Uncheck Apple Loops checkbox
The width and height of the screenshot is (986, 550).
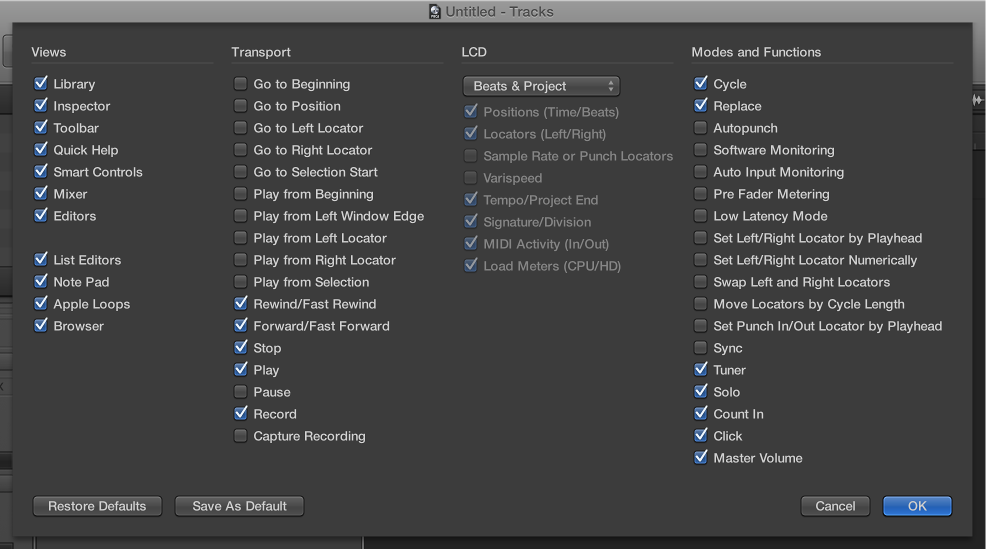tap(41, 304)
